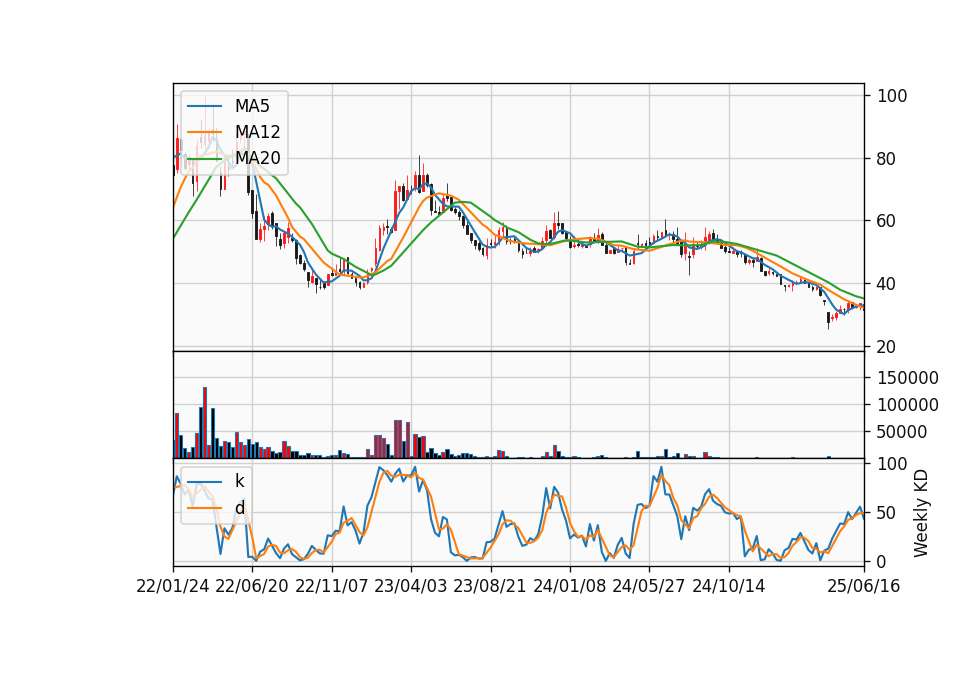Viewport: 960px width, 690px height.
Task: Click the volume axis value 150000
Action: coord(908,378)
